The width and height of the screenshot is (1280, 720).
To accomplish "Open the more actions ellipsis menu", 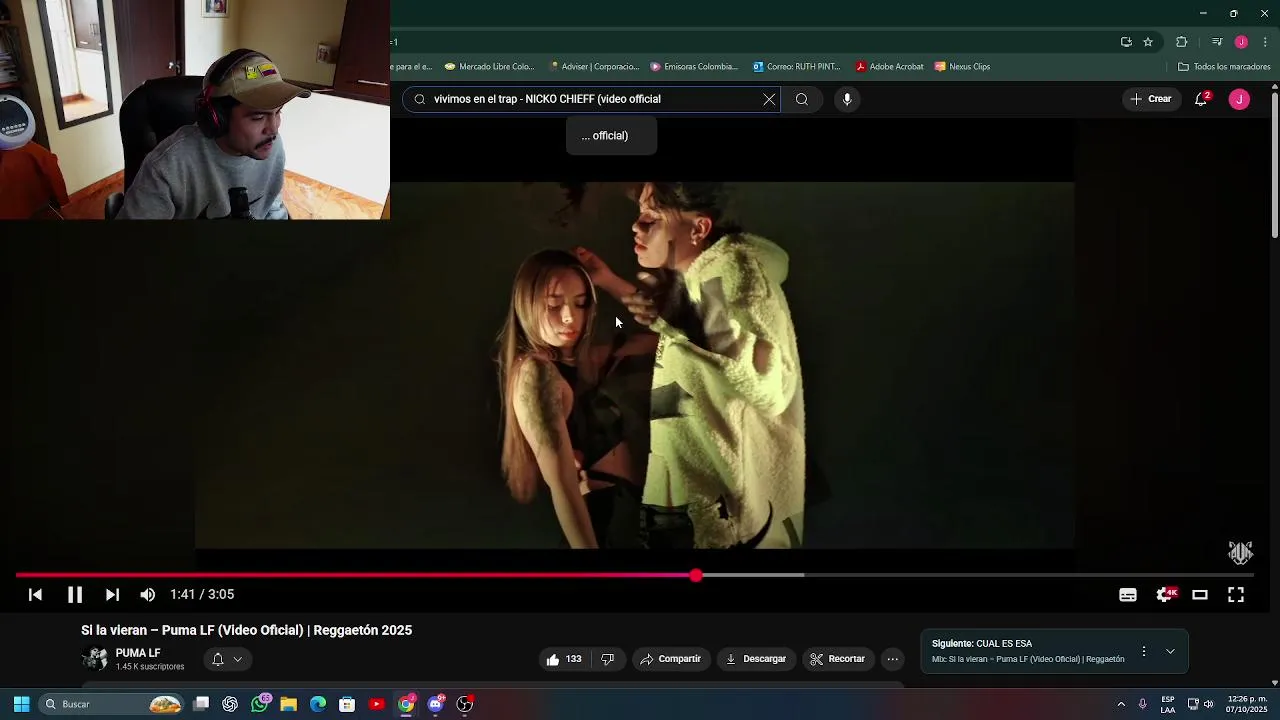I will pos(893,659).
